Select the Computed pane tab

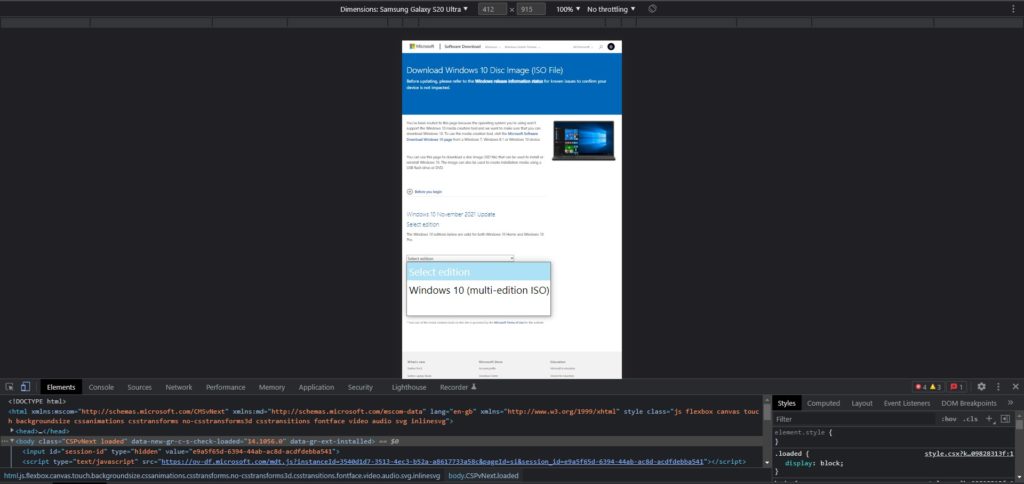pyautogui.click(x=824, y=403)
